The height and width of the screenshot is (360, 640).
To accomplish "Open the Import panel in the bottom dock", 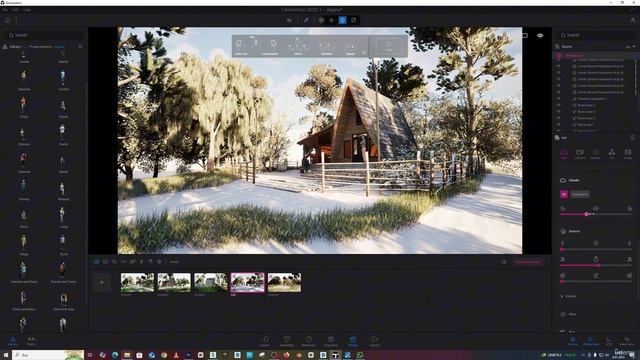I will [x=265, y=341].
